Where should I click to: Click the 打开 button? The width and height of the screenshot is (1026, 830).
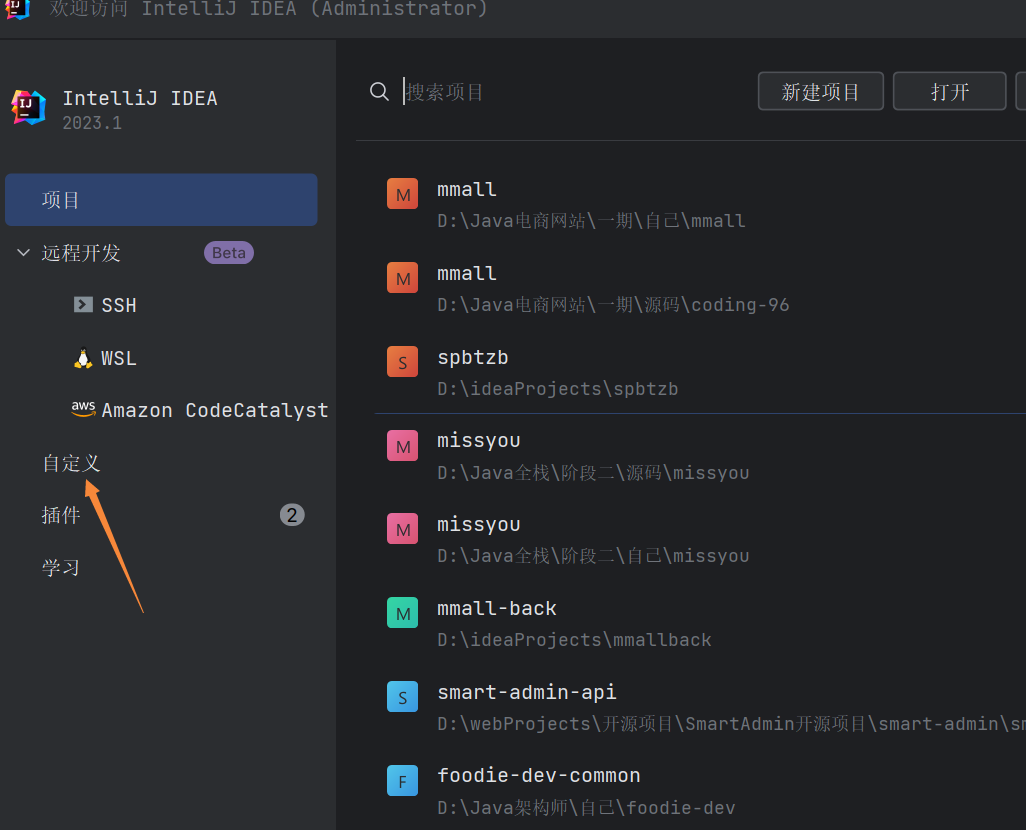pos(949,91)
